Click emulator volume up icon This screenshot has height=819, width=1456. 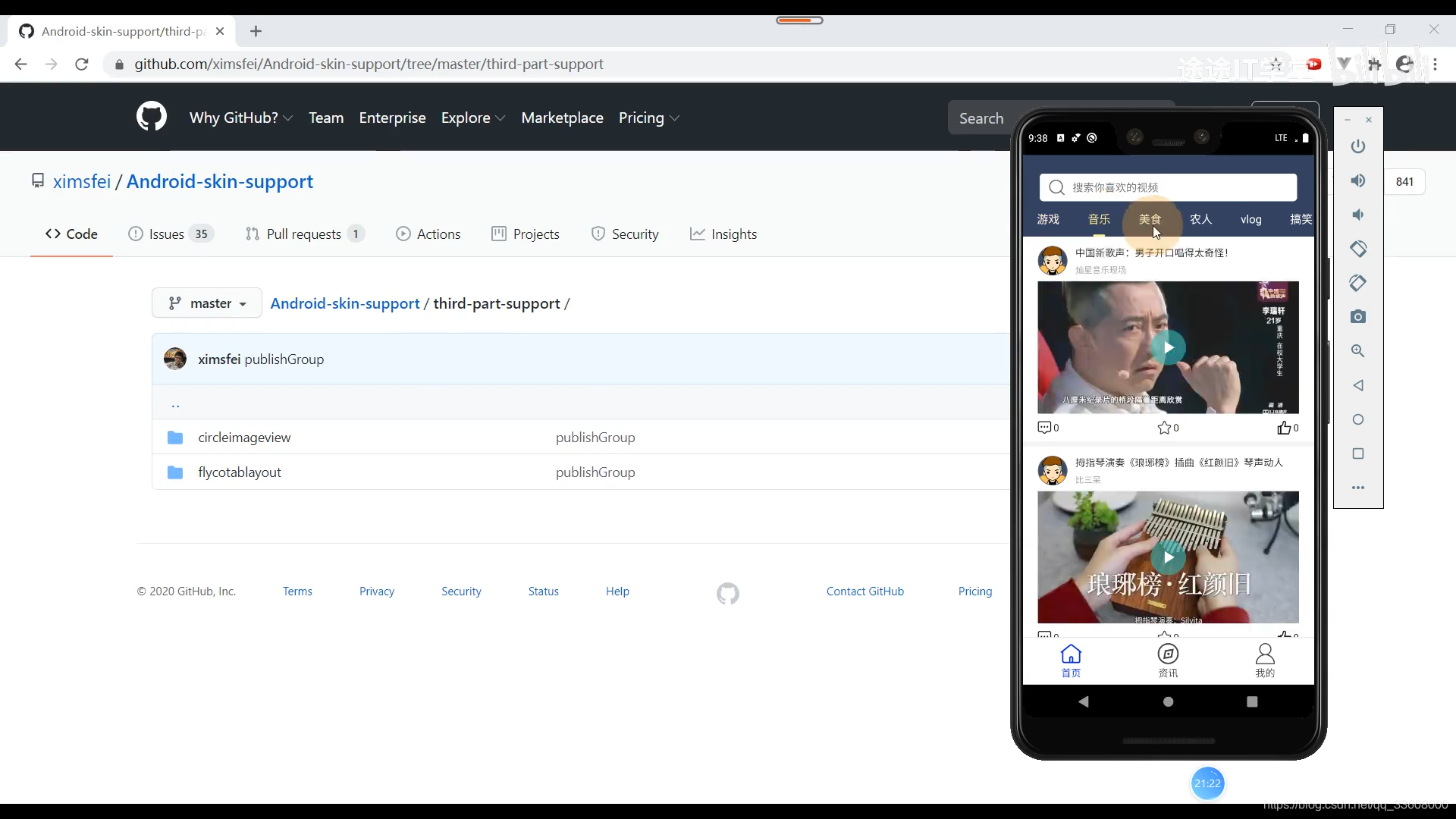[1358, 180]
